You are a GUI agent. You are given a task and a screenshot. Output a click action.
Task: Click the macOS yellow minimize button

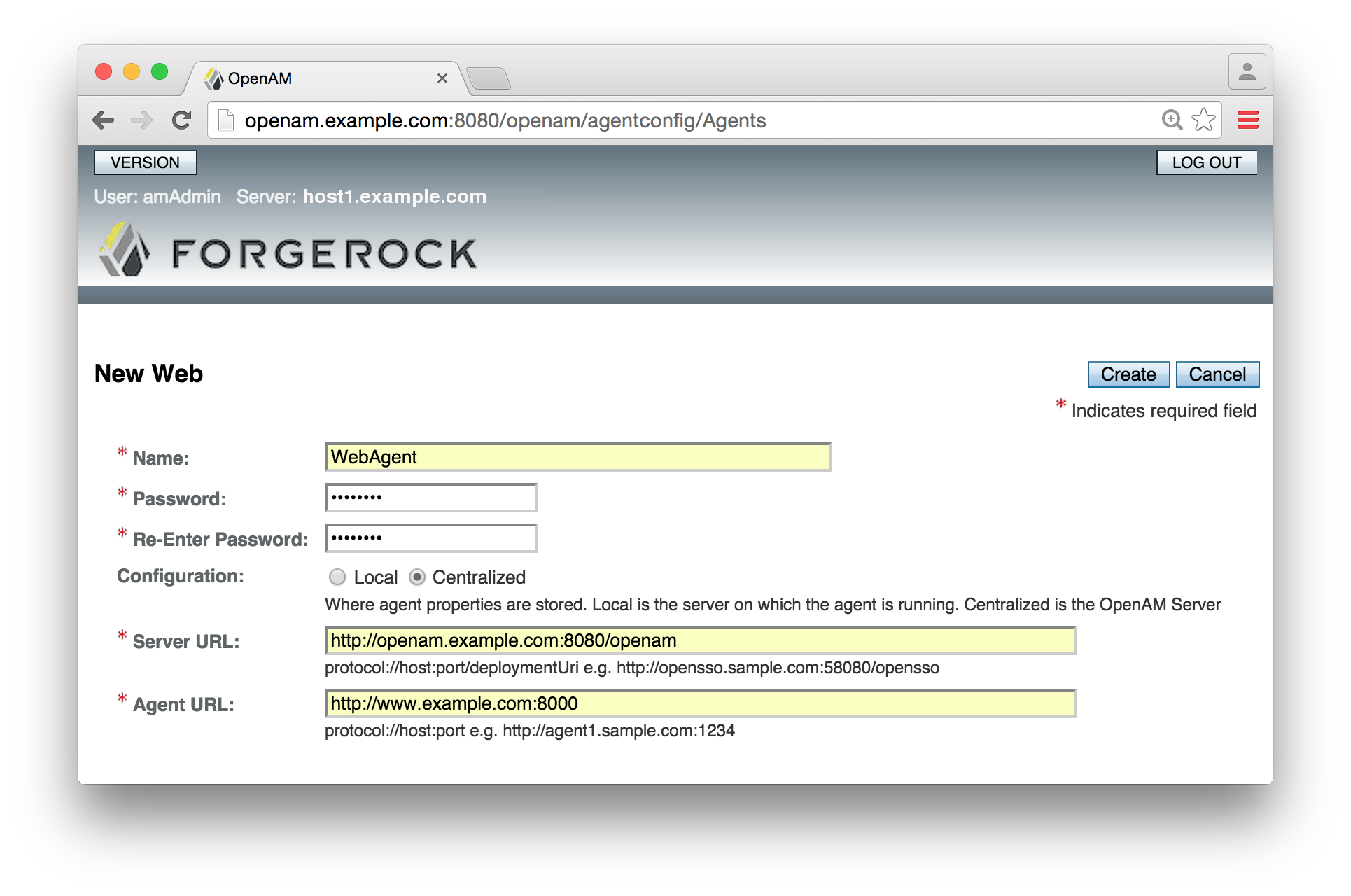(x=132, y=71)
